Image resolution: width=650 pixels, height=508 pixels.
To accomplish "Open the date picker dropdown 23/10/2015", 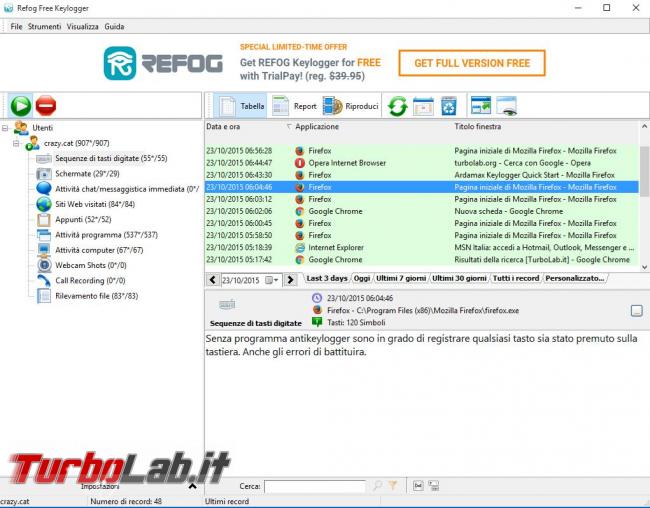I will [x=272, y=280].
